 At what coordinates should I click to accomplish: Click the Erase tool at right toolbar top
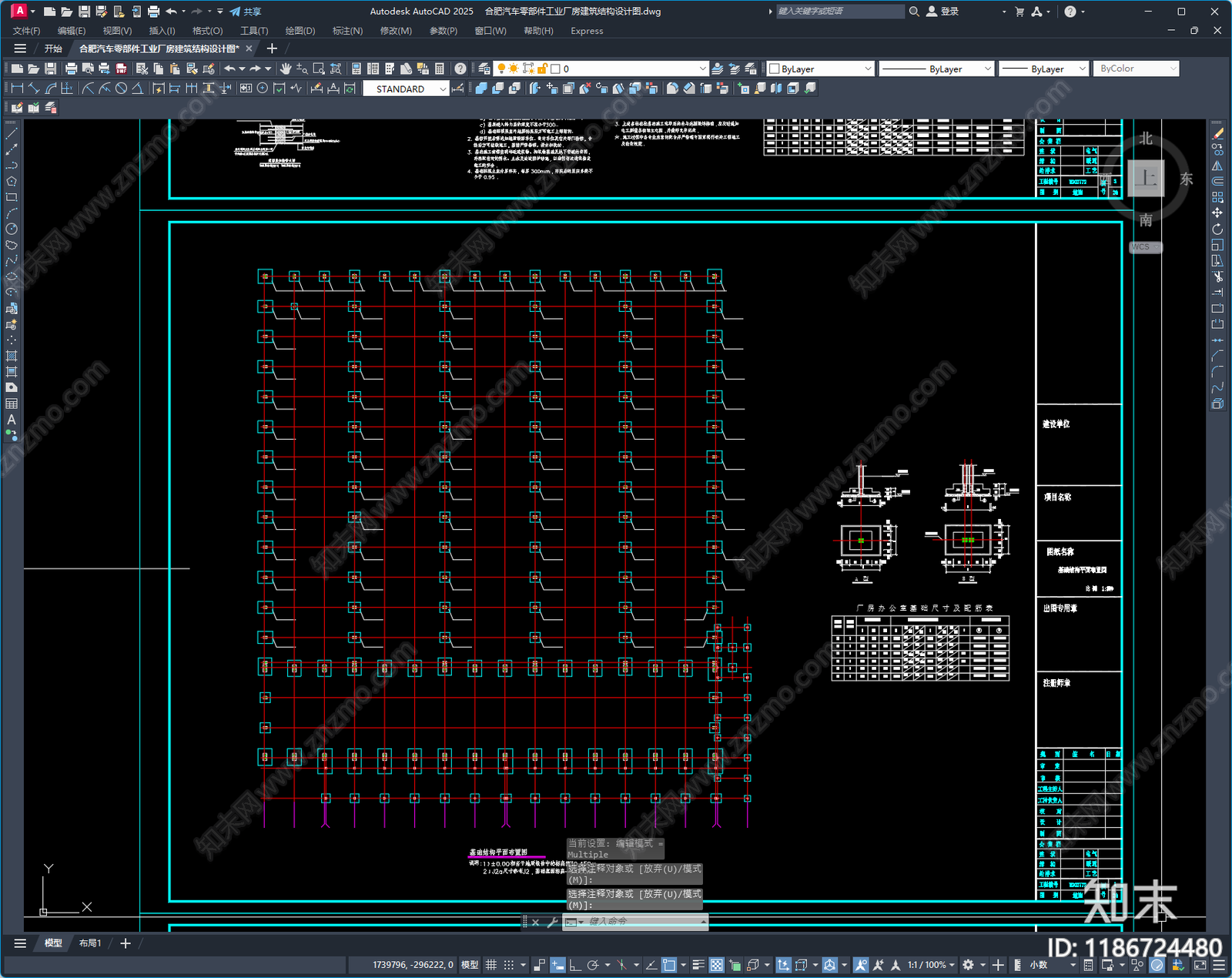[x=1217, y=134]
